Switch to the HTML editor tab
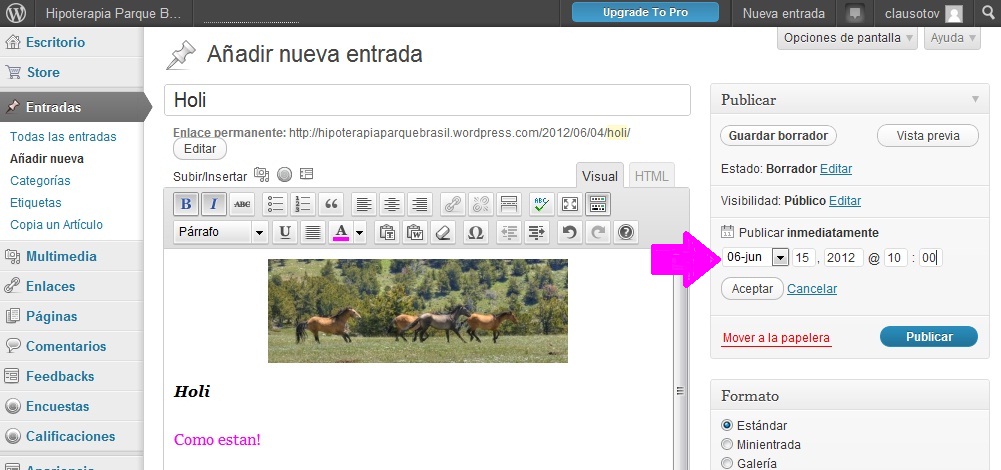The image size is (1001, 470). tap(652, 176)
